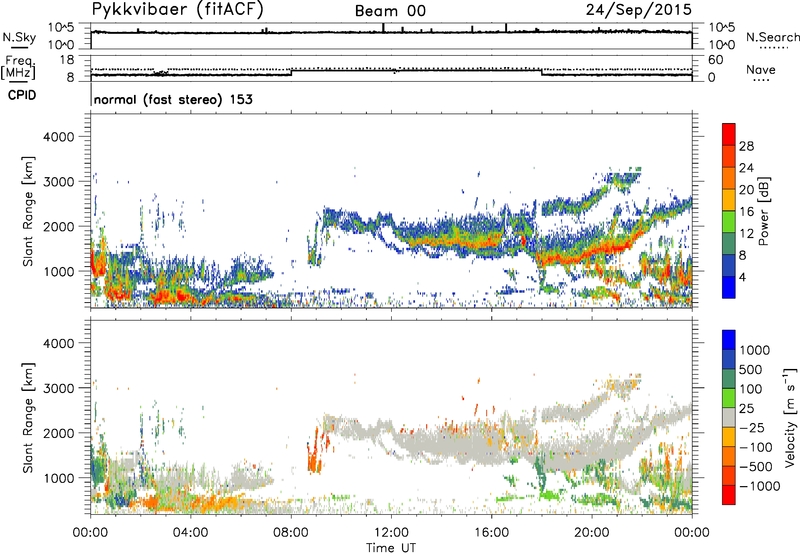This screenshot has width=800, height=554.
Task: Click the "2000" tick in the power panel
Action: click(58, 226)
